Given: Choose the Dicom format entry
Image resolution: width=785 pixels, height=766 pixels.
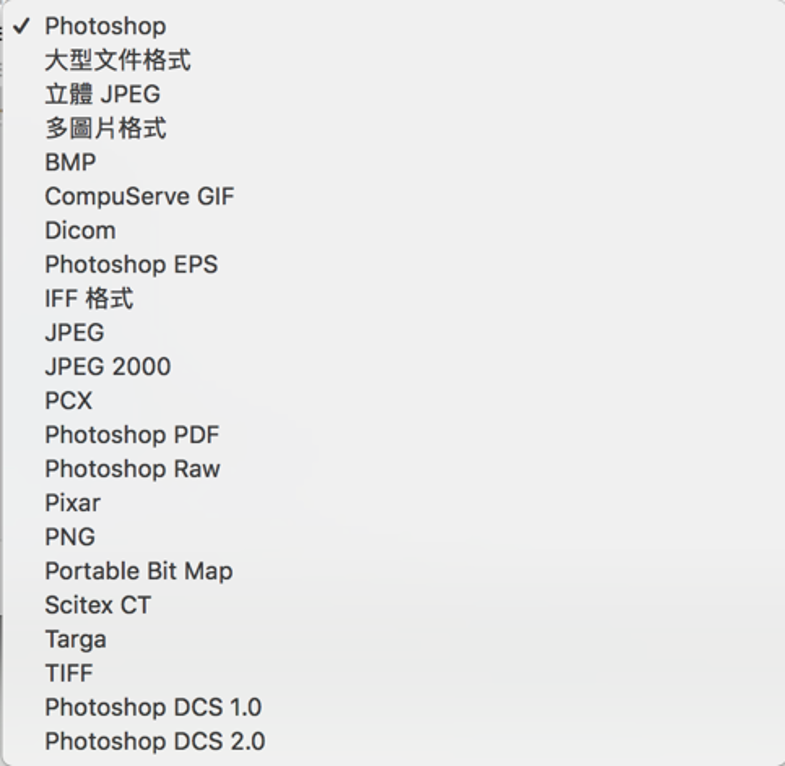Looking at the screenshot, I should [394, 230].
